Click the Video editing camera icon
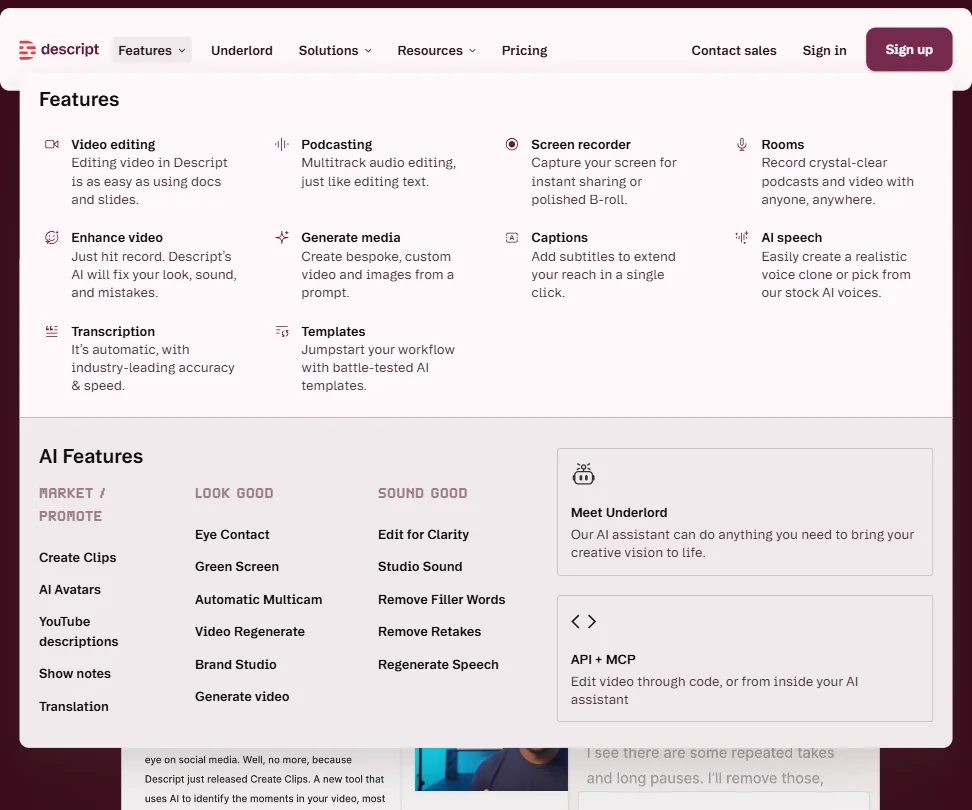The width and height of the screenshot is (972, 810). click(x=52, y=144)
